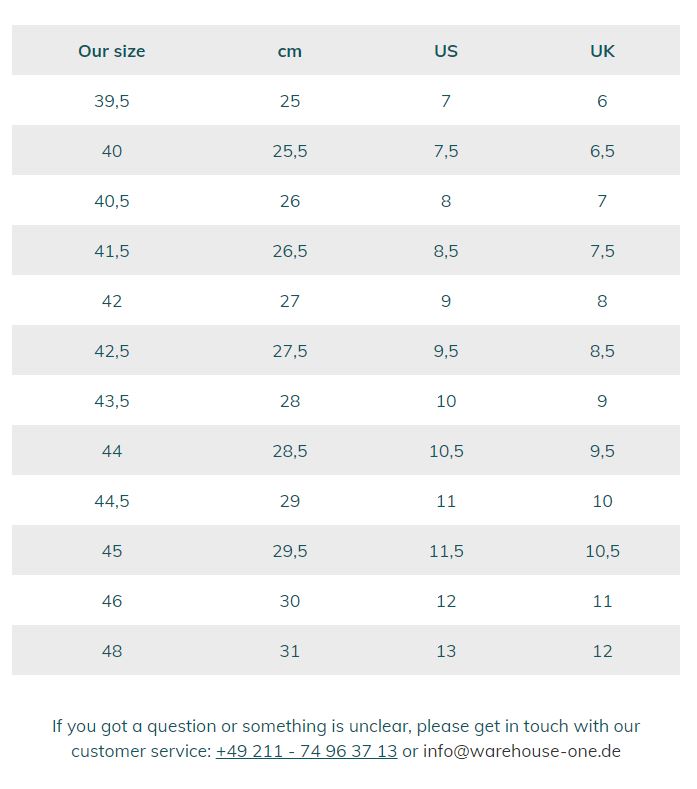Click the 29,5 cm cell
Image resolution: width=697 pixels, height=789 pixels.
tap(290, 551)
